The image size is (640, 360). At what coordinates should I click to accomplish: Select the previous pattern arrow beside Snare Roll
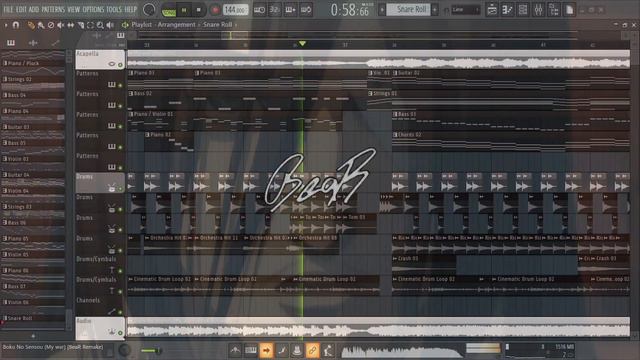pos(382,9)
